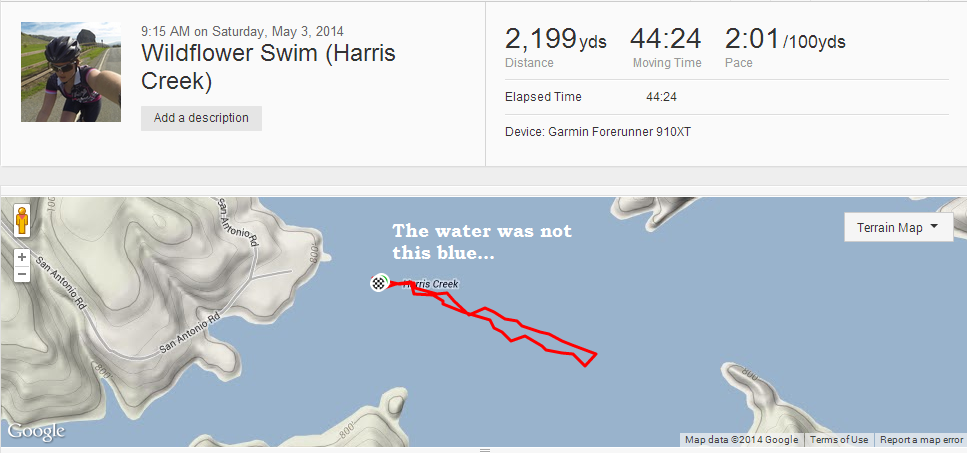Click the Add a description button
The height and width of the screenshot is (453, 967).
click(x=201, y=118)
